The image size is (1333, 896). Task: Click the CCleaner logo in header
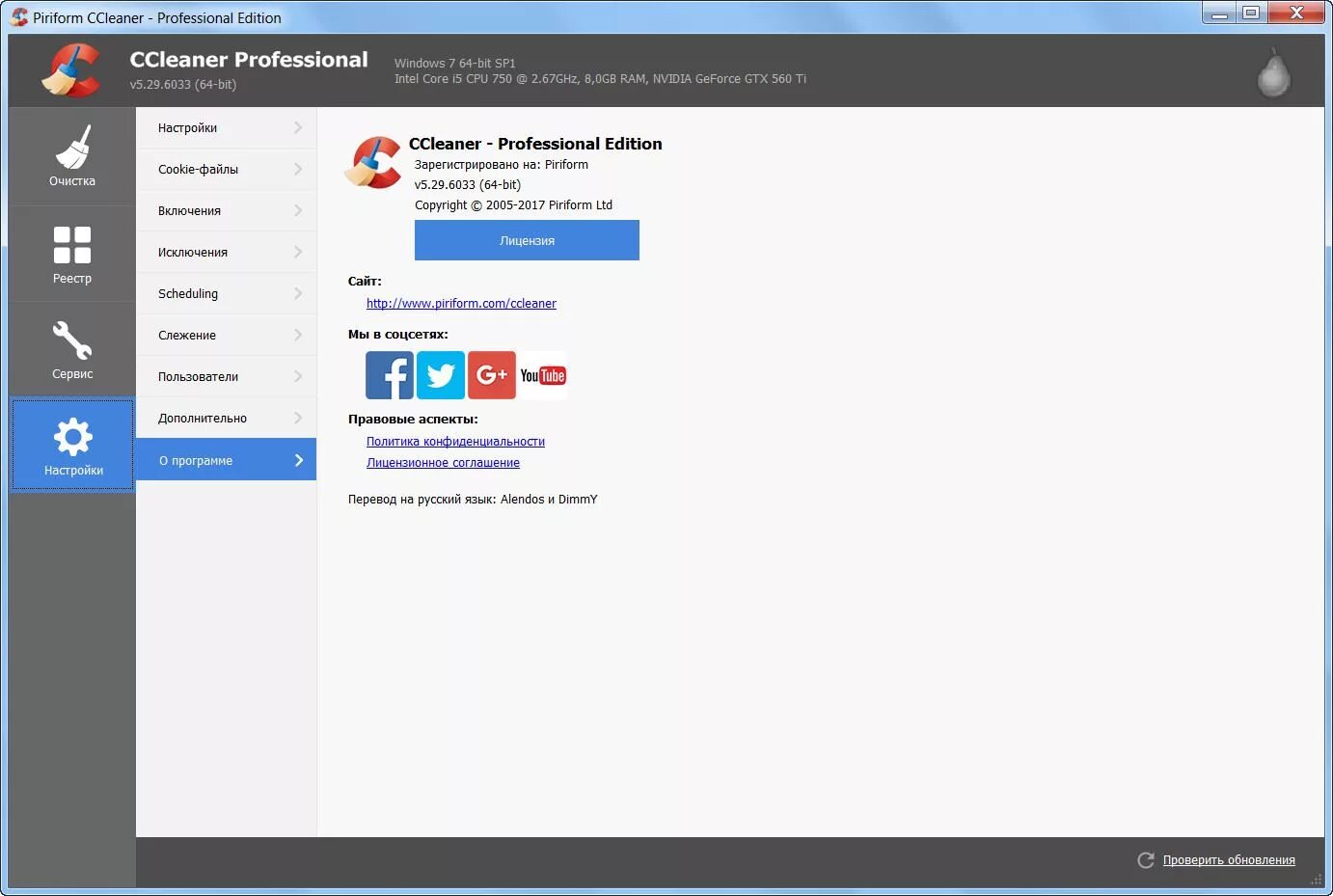point(71,70)
